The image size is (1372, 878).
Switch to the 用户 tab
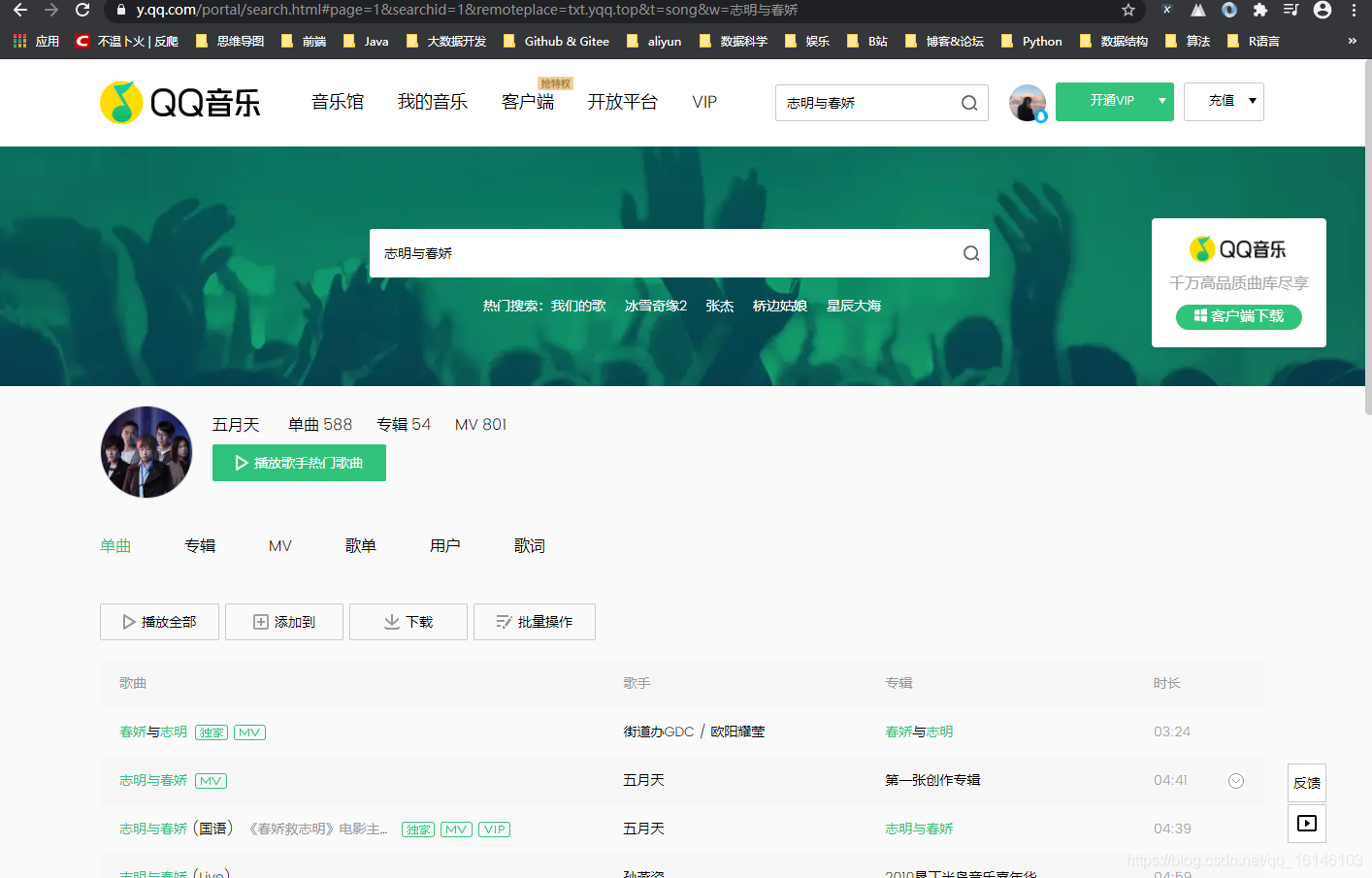click(x=445, y=546)
